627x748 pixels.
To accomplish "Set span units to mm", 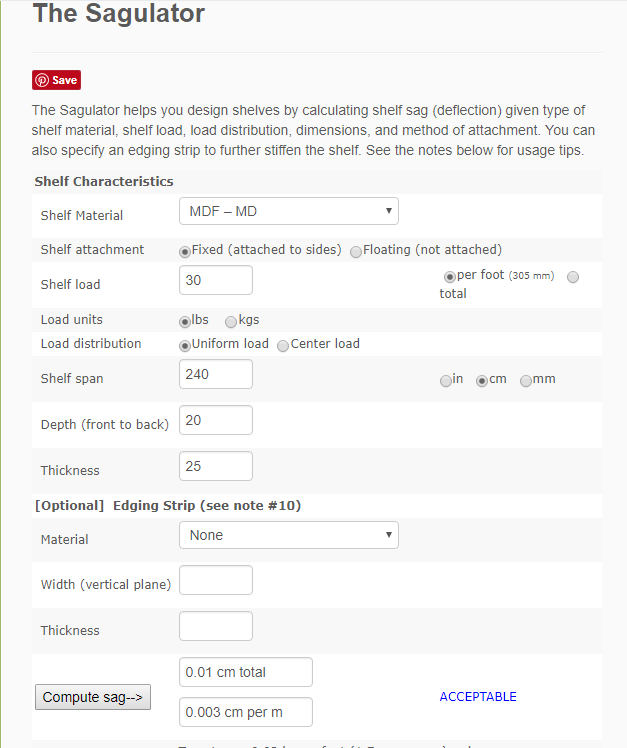I will [526, 381].
